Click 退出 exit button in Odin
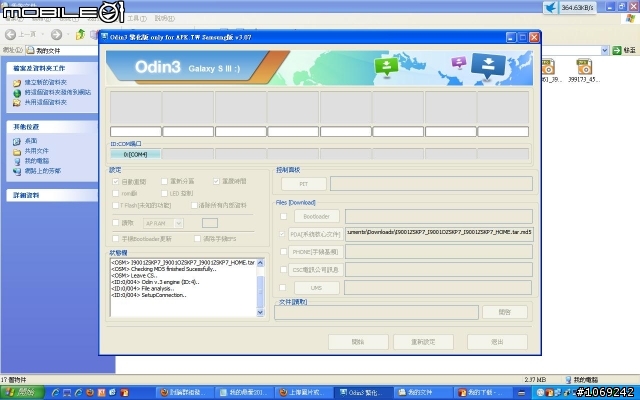The image size is (640, 400). [497, 342]
